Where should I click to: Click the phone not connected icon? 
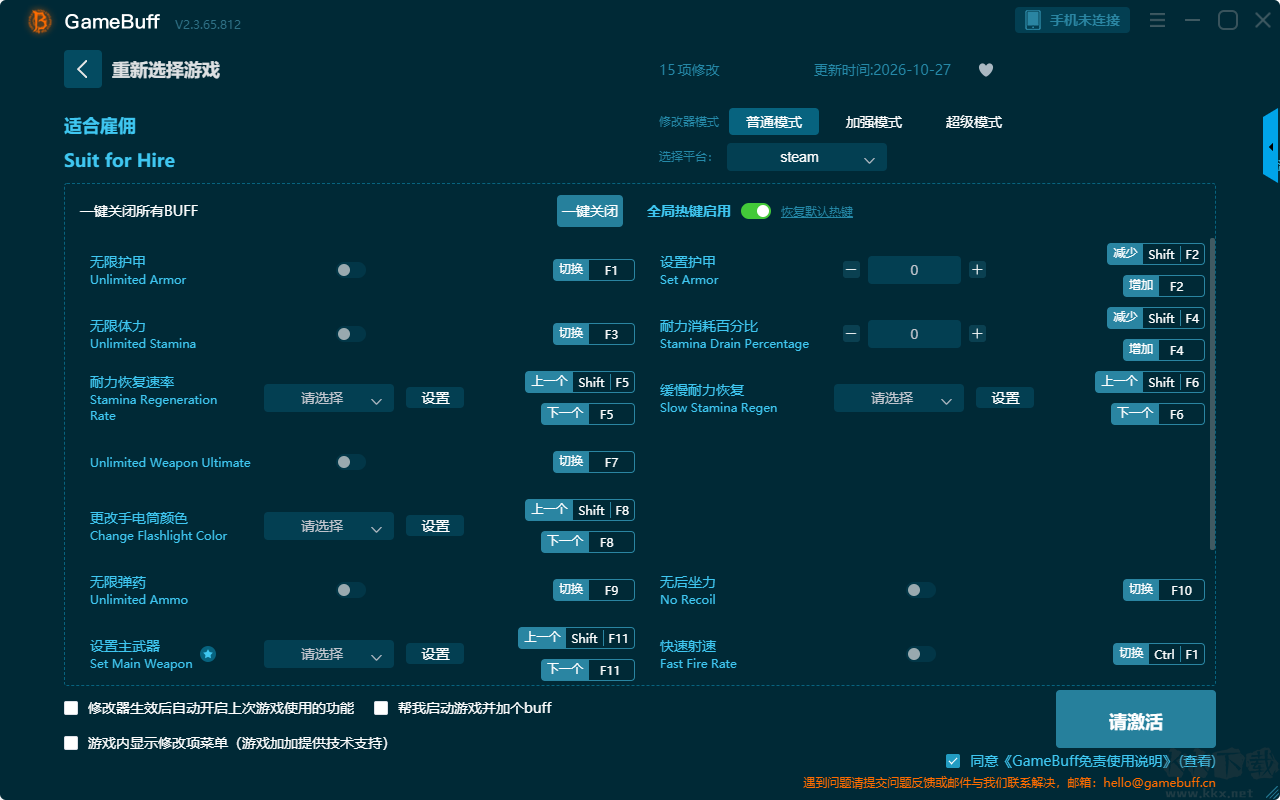point(1033,20)
